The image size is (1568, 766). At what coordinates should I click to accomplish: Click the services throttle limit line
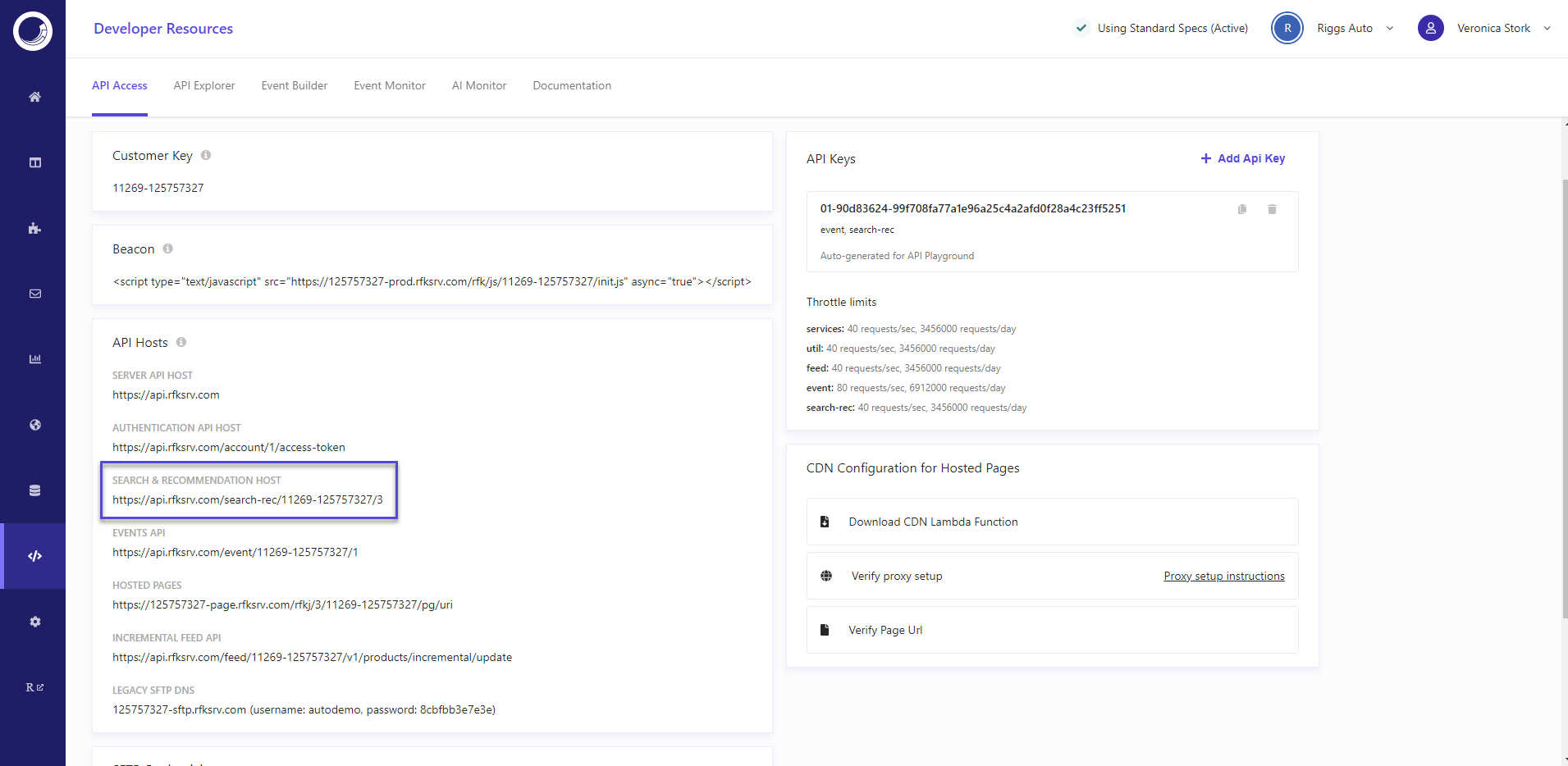pyautogui.click(x=911, y=329)
